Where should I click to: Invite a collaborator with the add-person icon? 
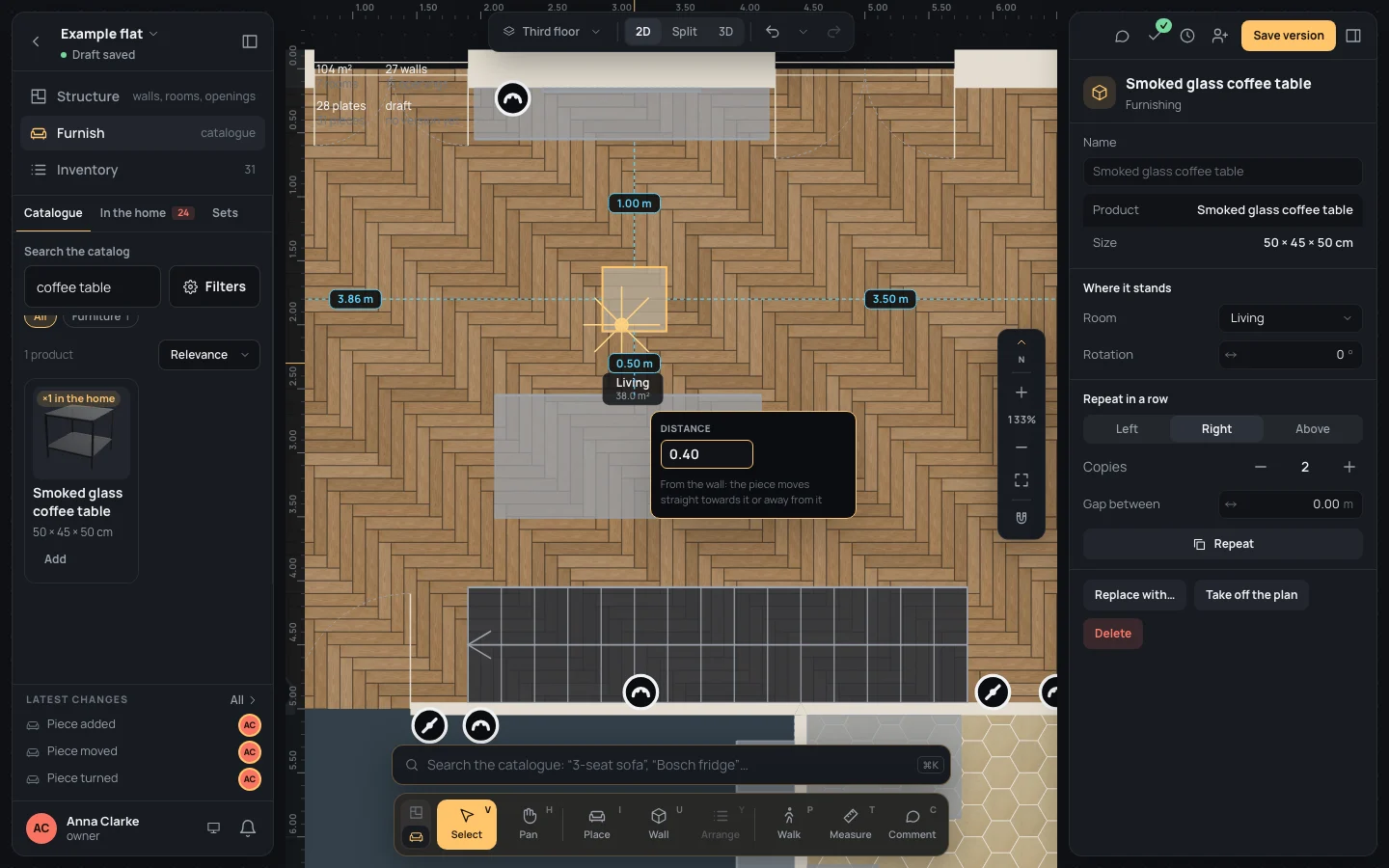pyautogui.click(x=1220, y=36)
